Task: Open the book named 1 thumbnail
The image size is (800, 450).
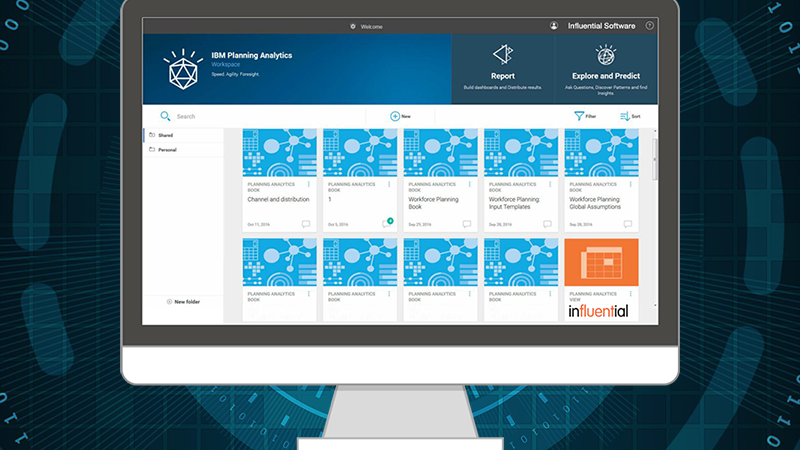Action: 360,153
